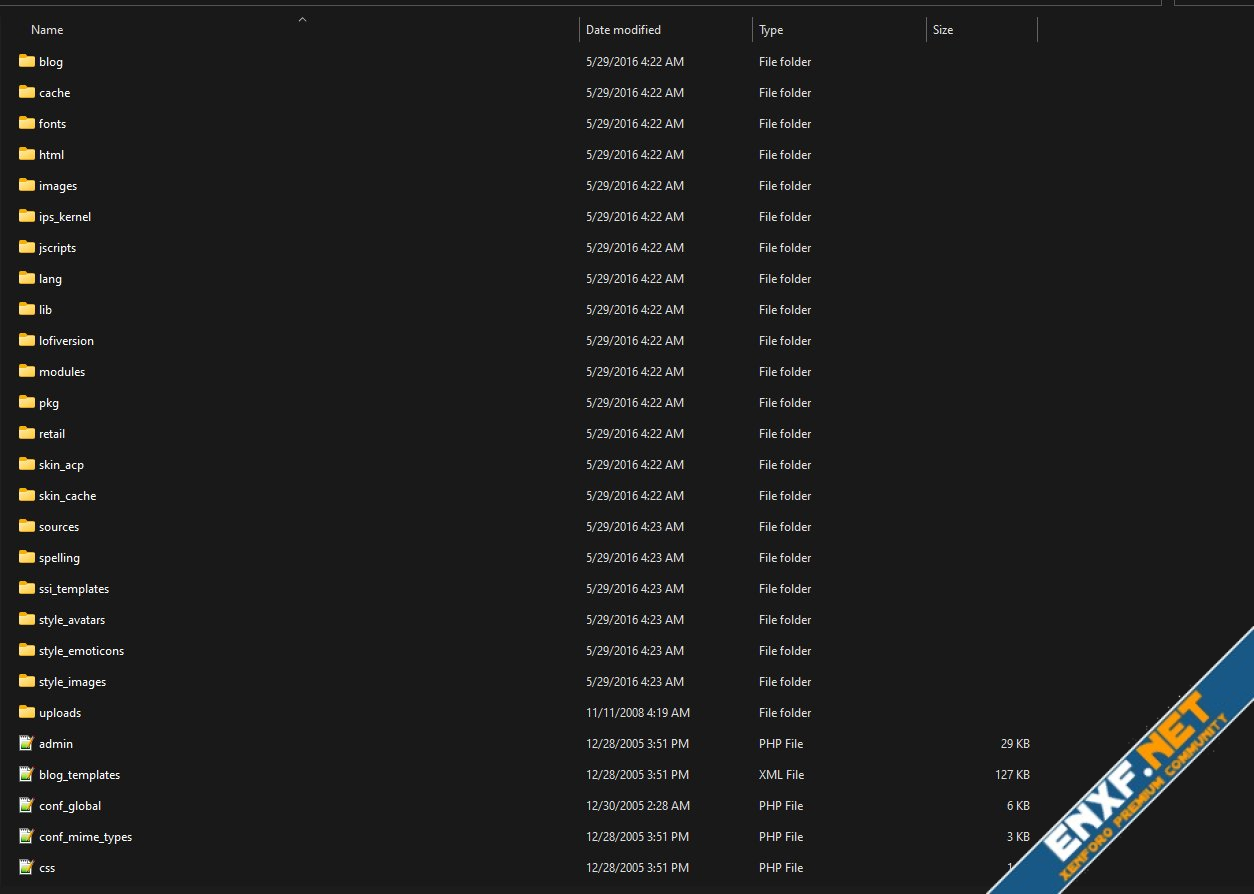Click the css PHP file icon
1254x894 pixels.
[x=27, y=868]
